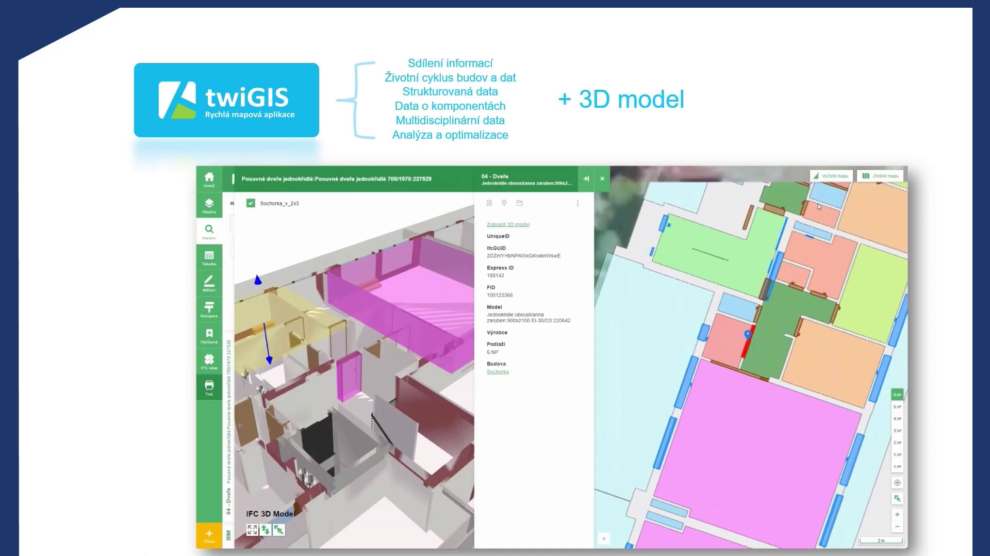Select floor 2.NP in floor switcher

pyautogui.click(x=897, y=443)
